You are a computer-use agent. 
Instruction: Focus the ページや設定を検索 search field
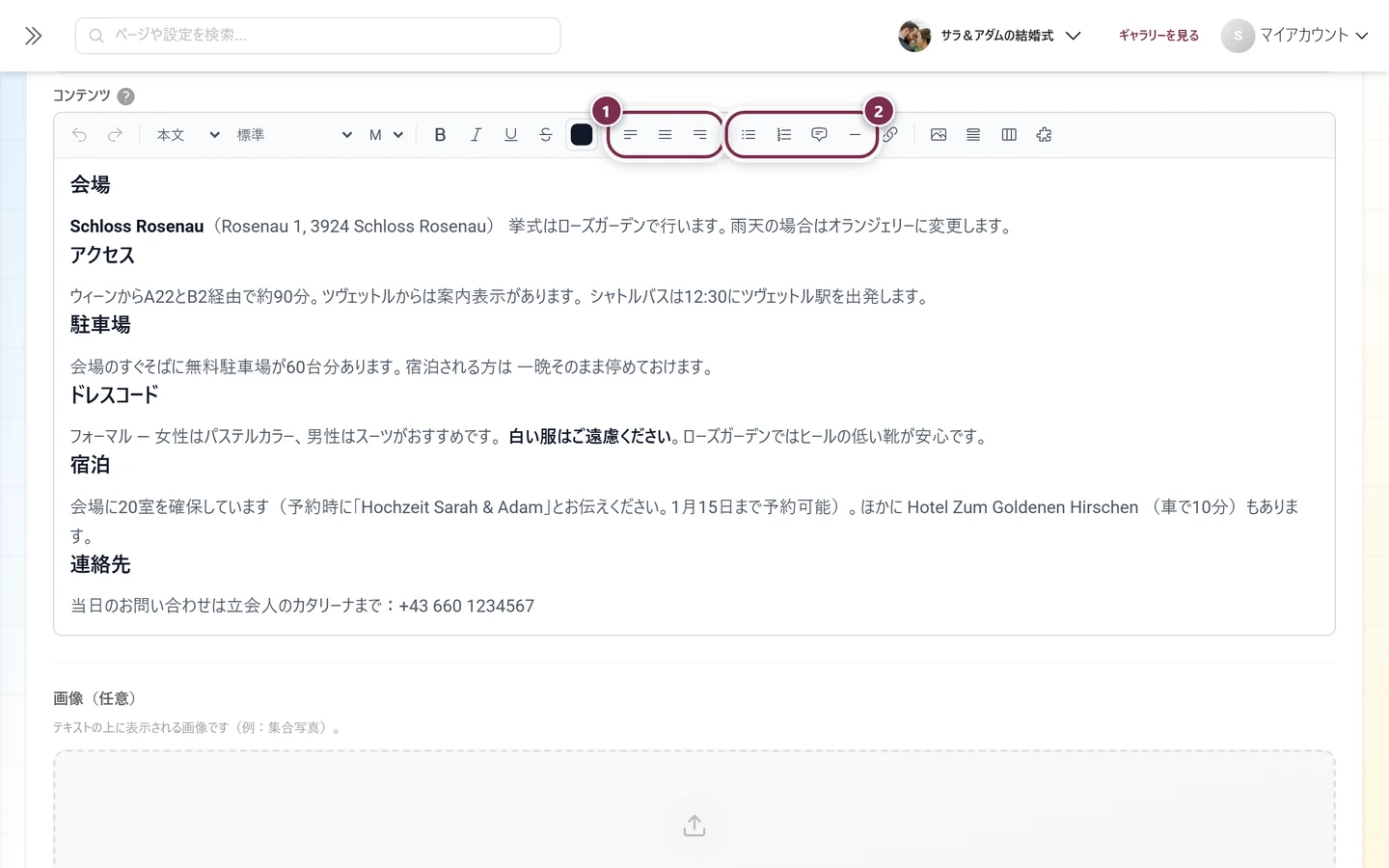[318, 36]
